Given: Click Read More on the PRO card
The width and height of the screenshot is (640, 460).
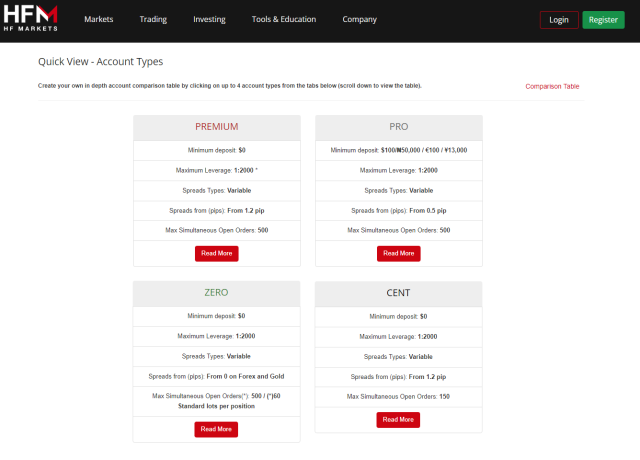Looking at the screenshot, I should (399, 253).
